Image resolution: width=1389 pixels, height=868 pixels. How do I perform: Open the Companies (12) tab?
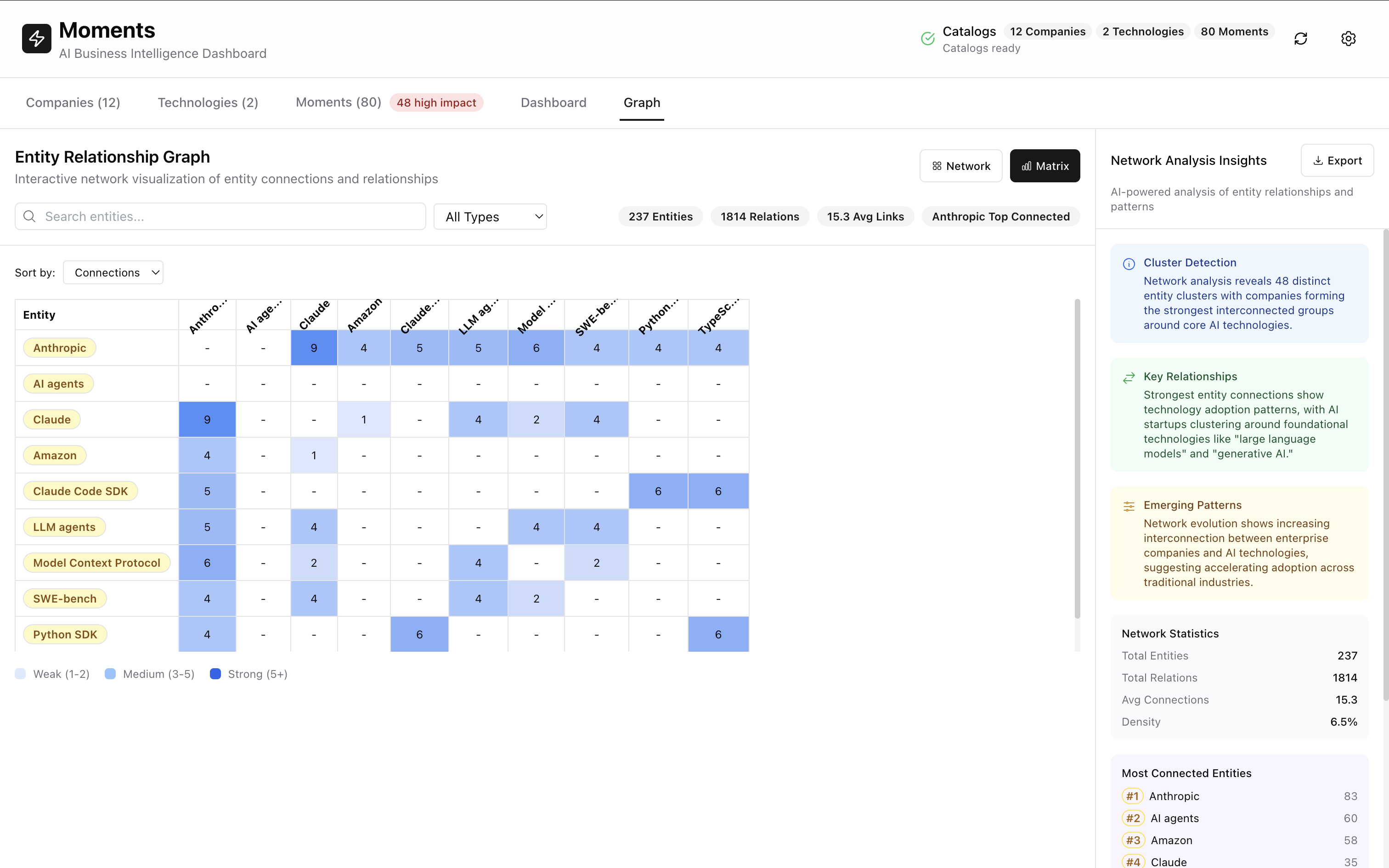pyautogui.click(x=73, y=102)
